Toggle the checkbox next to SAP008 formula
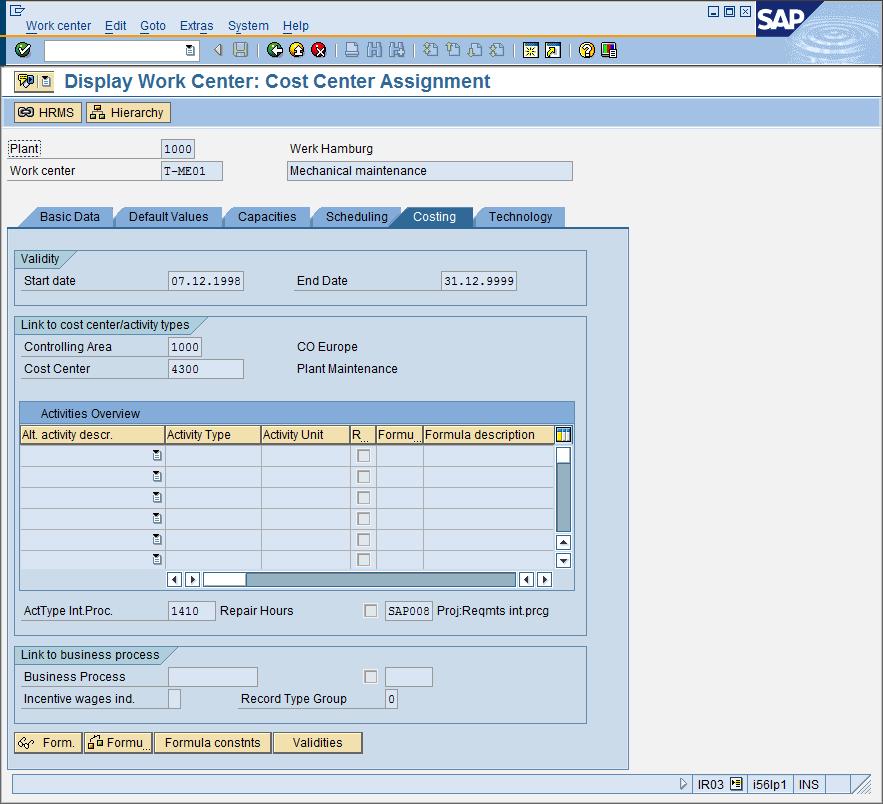883x804 pixels. 371,611
